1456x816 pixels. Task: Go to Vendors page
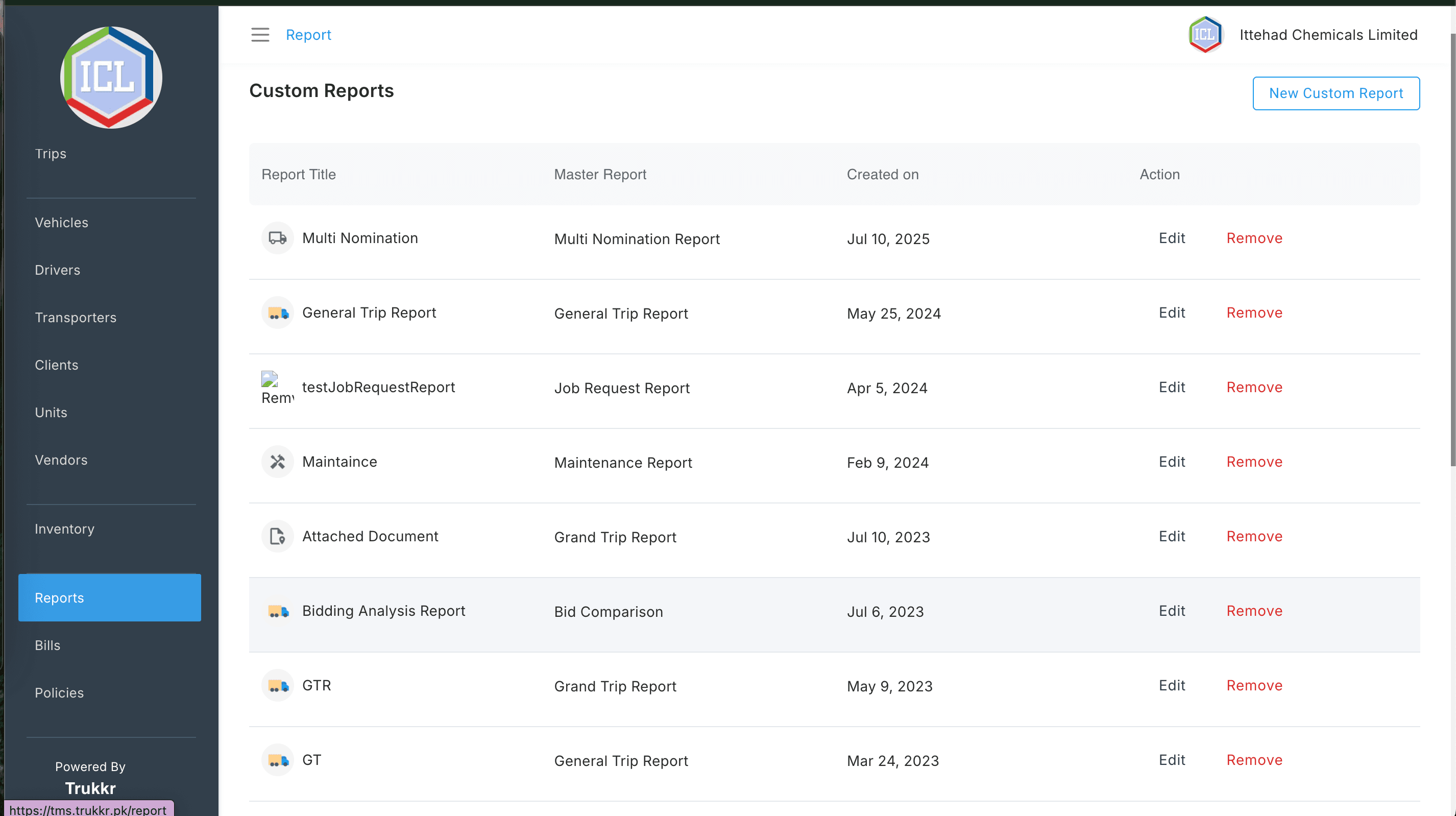(61, 460)
